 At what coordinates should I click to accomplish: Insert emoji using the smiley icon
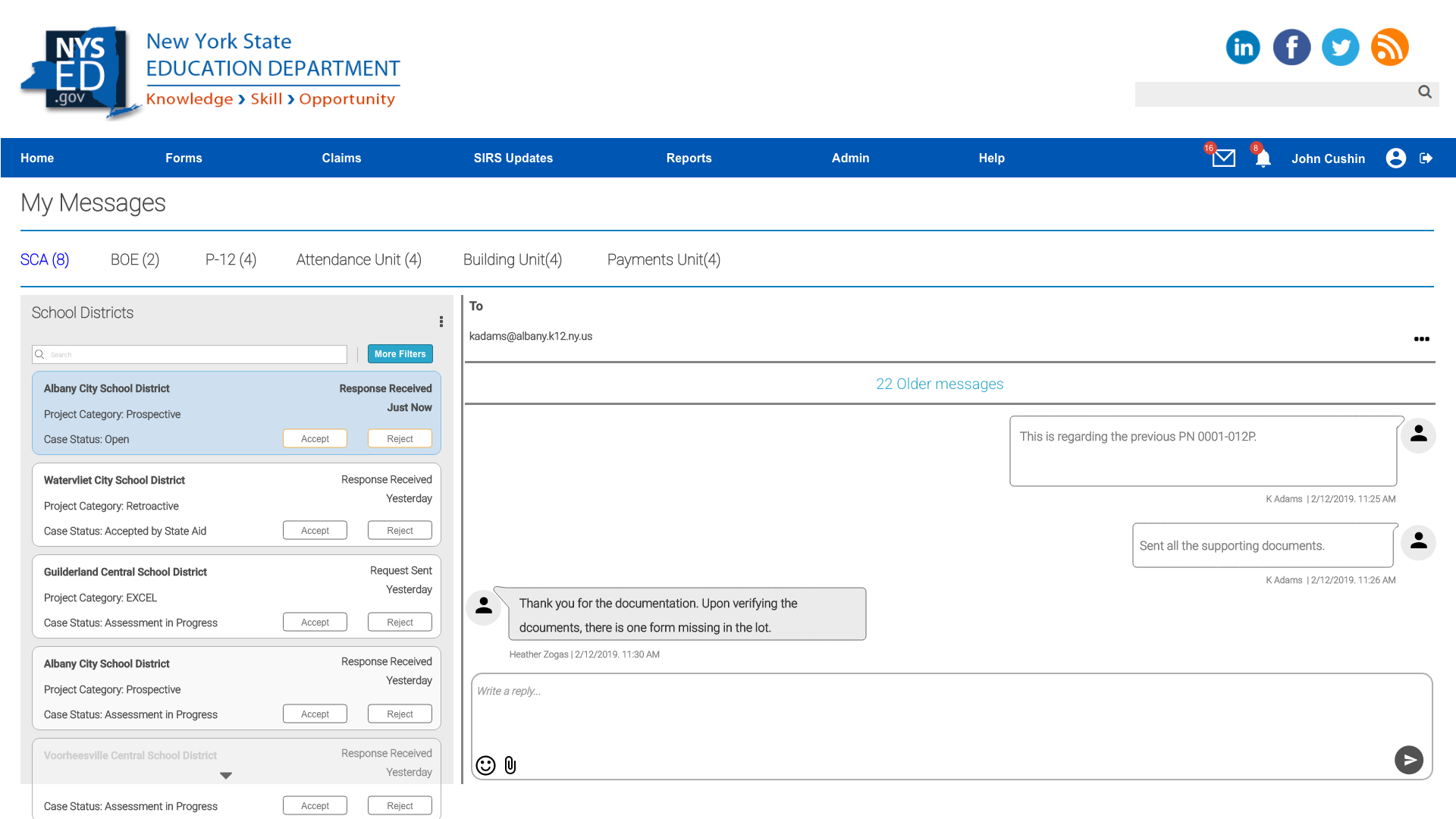(485, 765)
